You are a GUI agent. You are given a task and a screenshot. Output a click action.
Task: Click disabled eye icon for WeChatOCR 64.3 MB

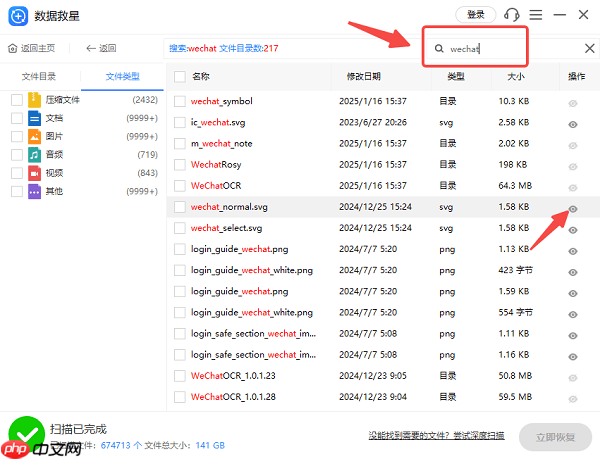[x=573, y=188]
